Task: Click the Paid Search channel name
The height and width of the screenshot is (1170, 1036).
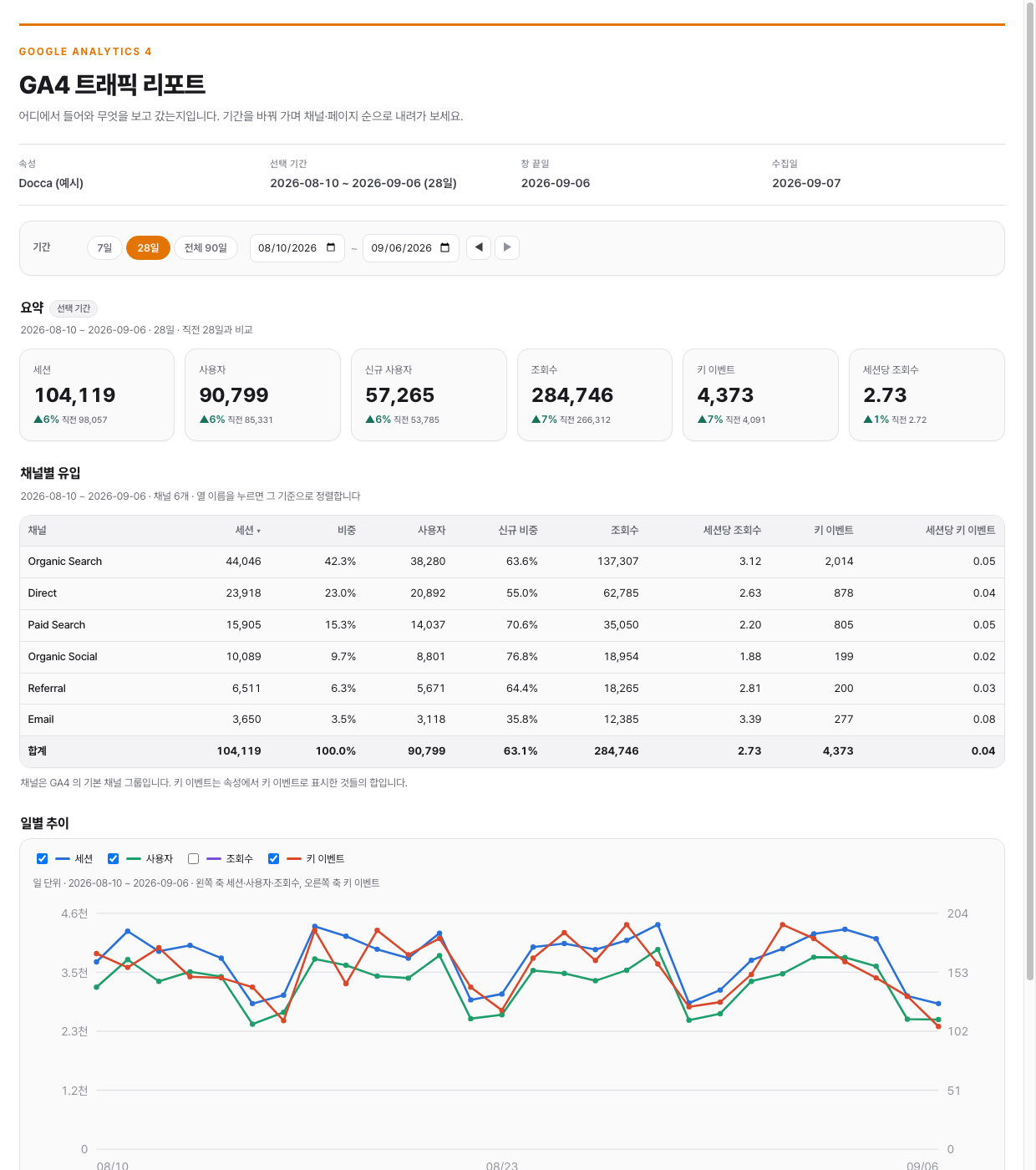Action: click(57, 625)
